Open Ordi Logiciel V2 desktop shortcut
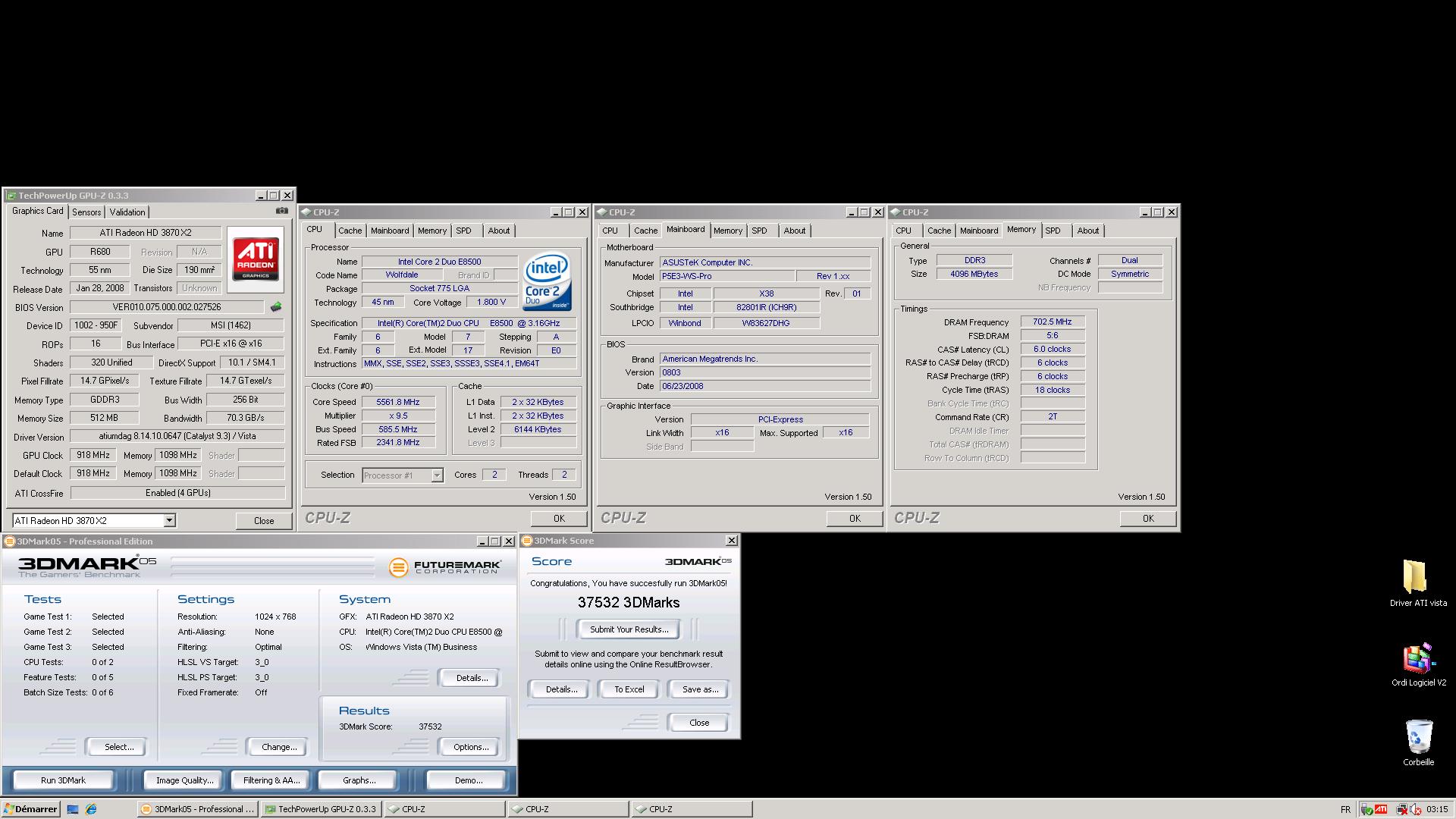 pyautogui.click(x=1418, y=664)
